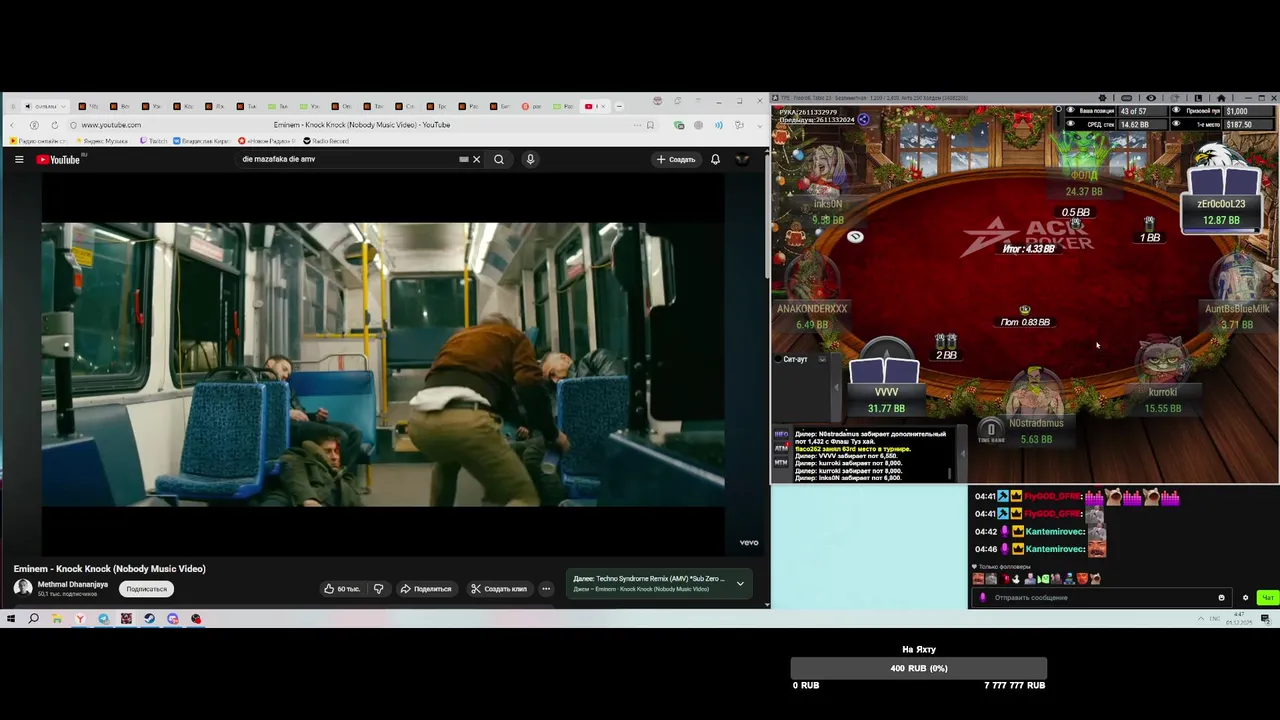Screen dimensions: 1280x720
Task: Open the poker toolbar eye view icon
Action: (x=1150, y=98)
